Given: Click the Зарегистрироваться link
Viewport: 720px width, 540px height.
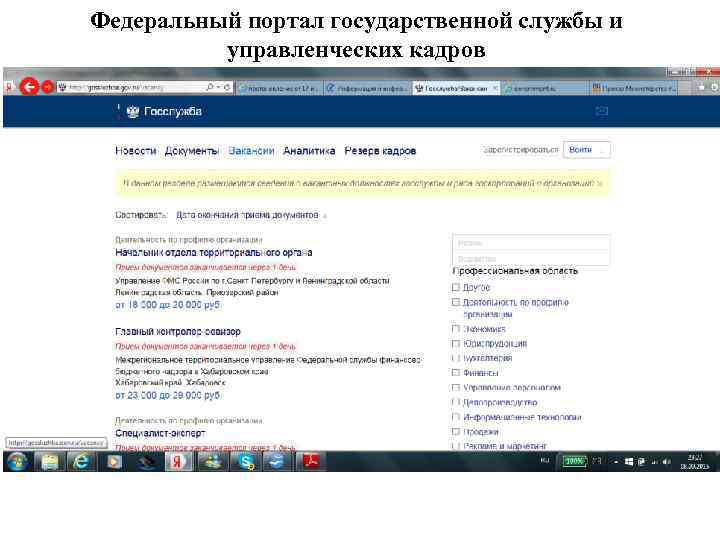Looking at the screenshot, I should click(521, 150).
